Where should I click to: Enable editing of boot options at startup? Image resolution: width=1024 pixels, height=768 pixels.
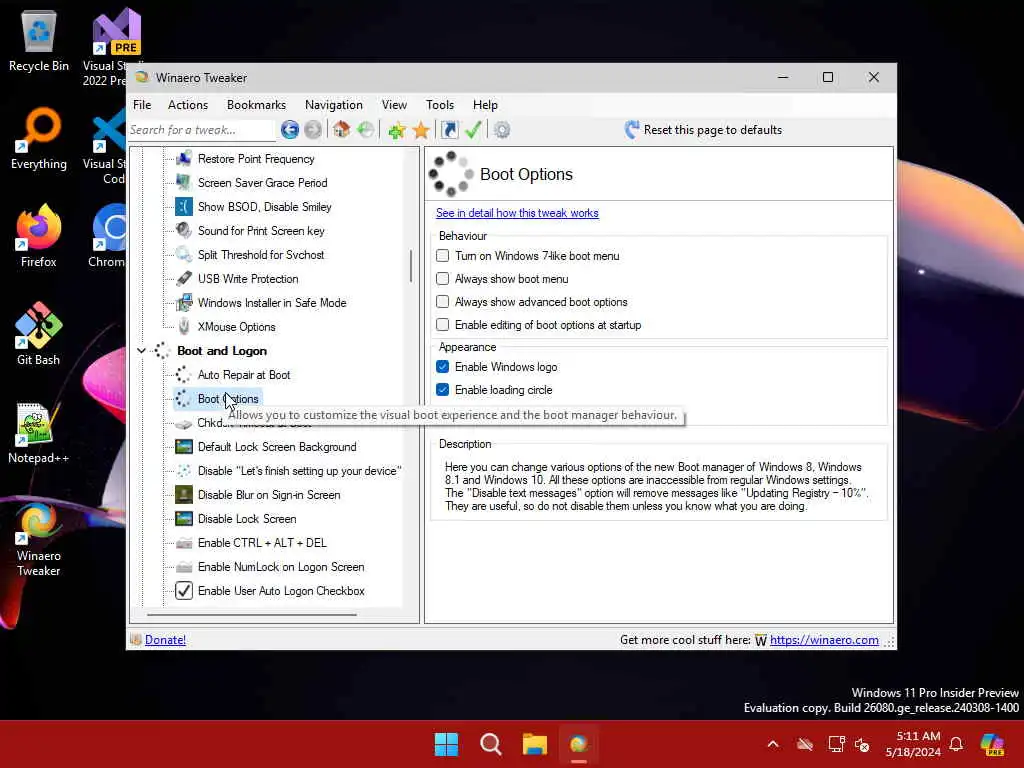coord(443,325)
